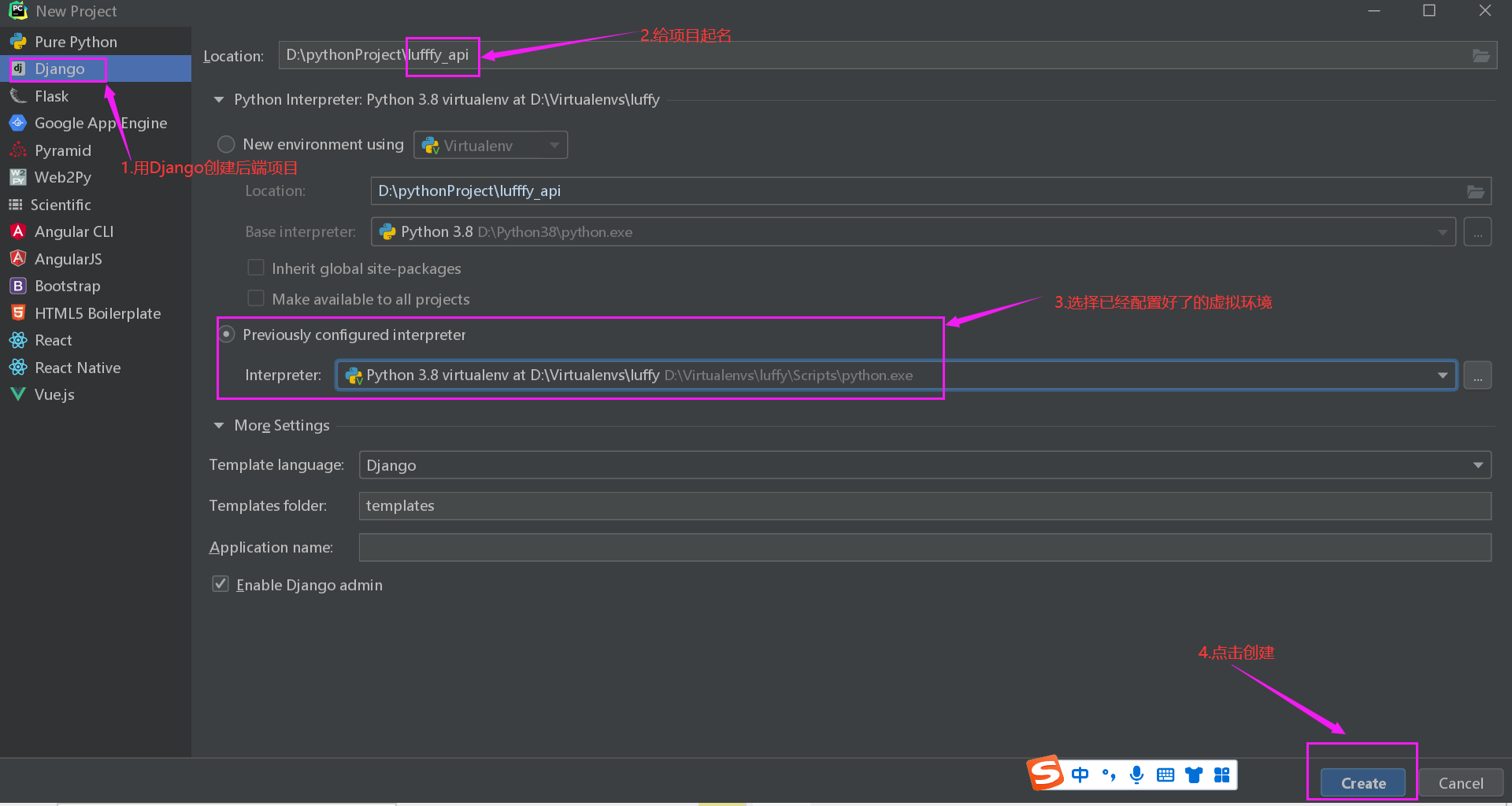This screenshot has height=806, width=1512.
Task: Collapse the Python Interpreter section
Action: 219,100
